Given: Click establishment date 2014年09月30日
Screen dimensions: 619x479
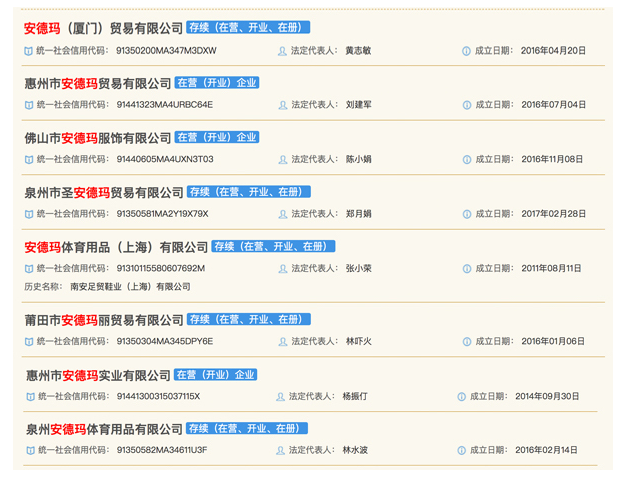Looking at the screenshot, I should [x=547, y=396].
